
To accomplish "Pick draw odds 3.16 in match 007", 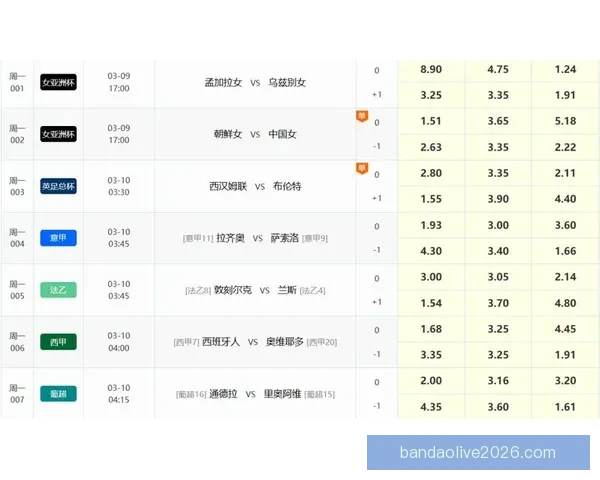I will (x=498, y=381).
